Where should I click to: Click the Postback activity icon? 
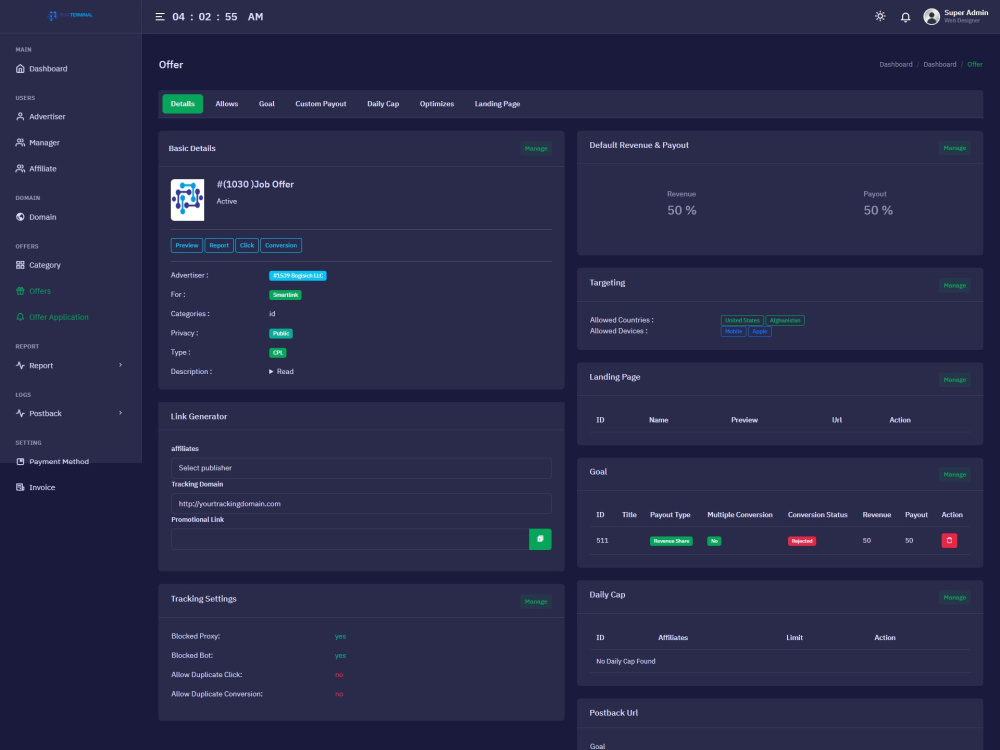point(20,413)
